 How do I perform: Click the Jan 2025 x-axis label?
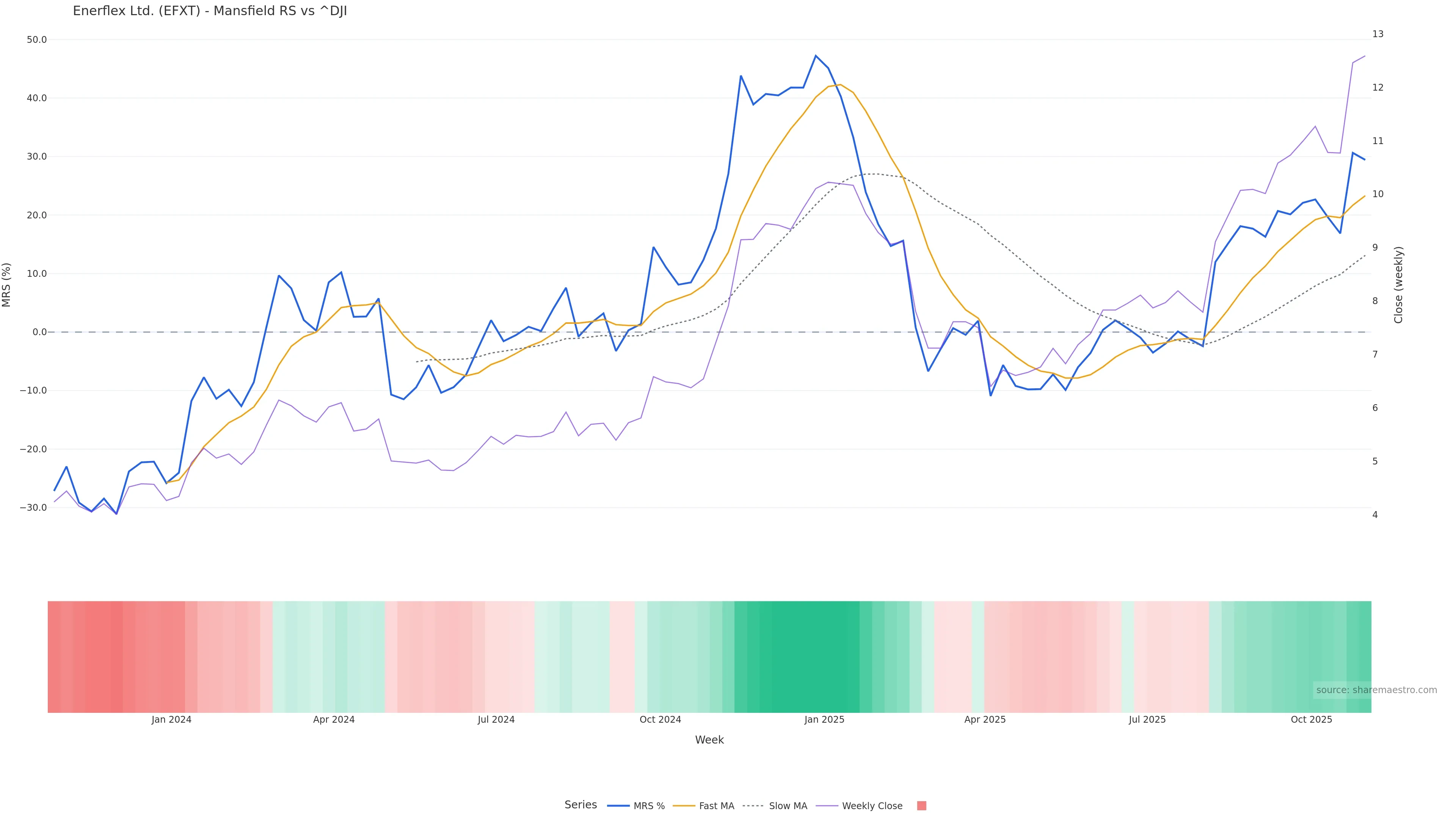tap(824, 720)
